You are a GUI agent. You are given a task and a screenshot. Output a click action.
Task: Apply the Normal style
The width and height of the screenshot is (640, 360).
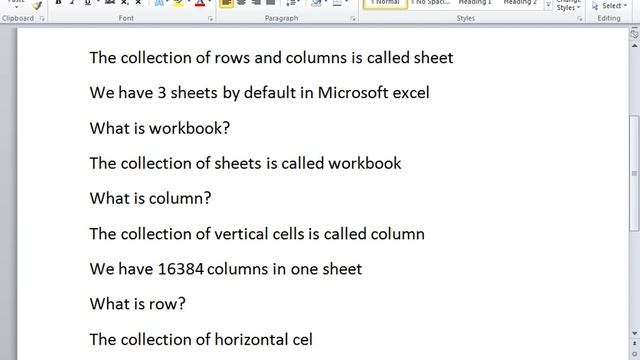(385, 4)
